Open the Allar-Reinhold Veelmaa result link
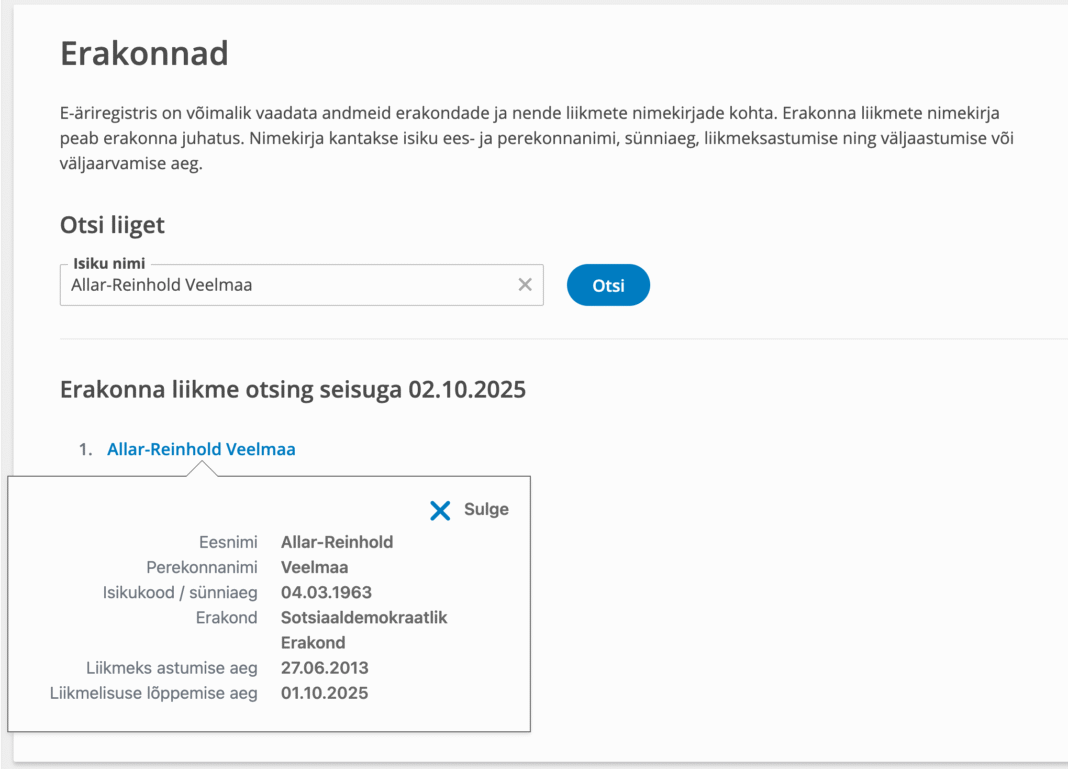 (x=201, y=449)
